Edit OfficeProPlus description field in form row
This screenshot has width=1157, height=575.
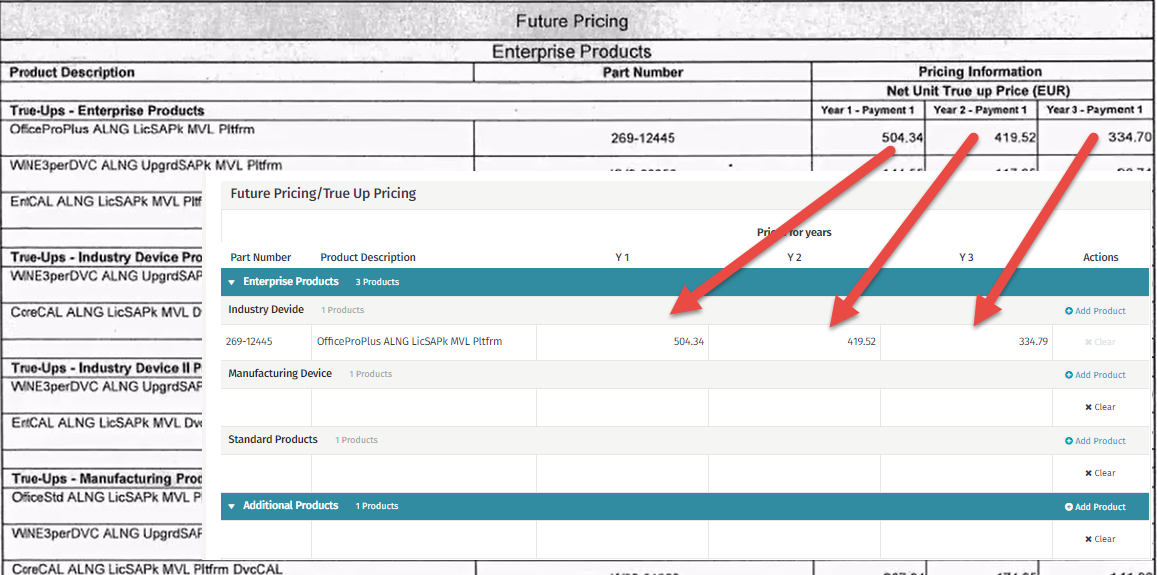tap(424, 342)
